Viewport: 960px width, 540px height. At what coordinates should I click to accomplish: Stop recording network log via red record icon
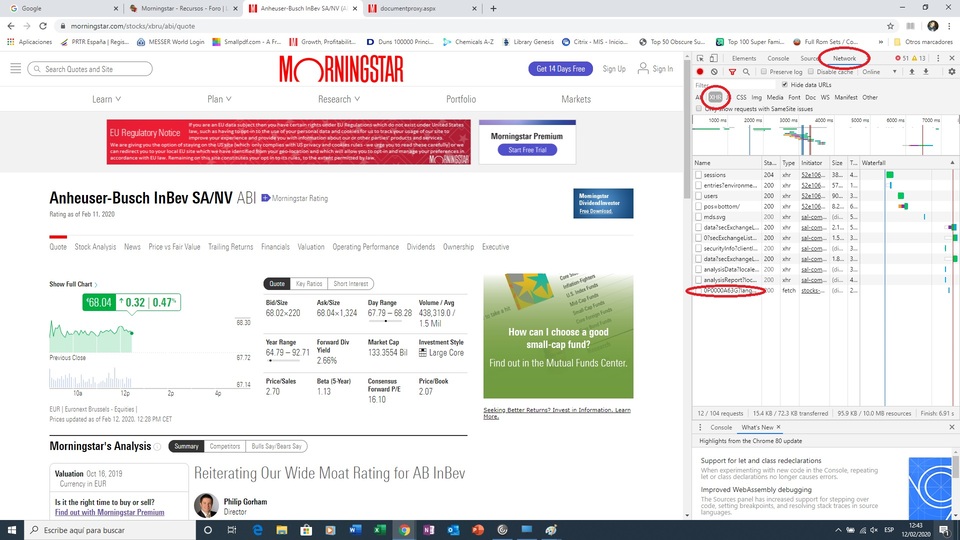click(700, 72)
